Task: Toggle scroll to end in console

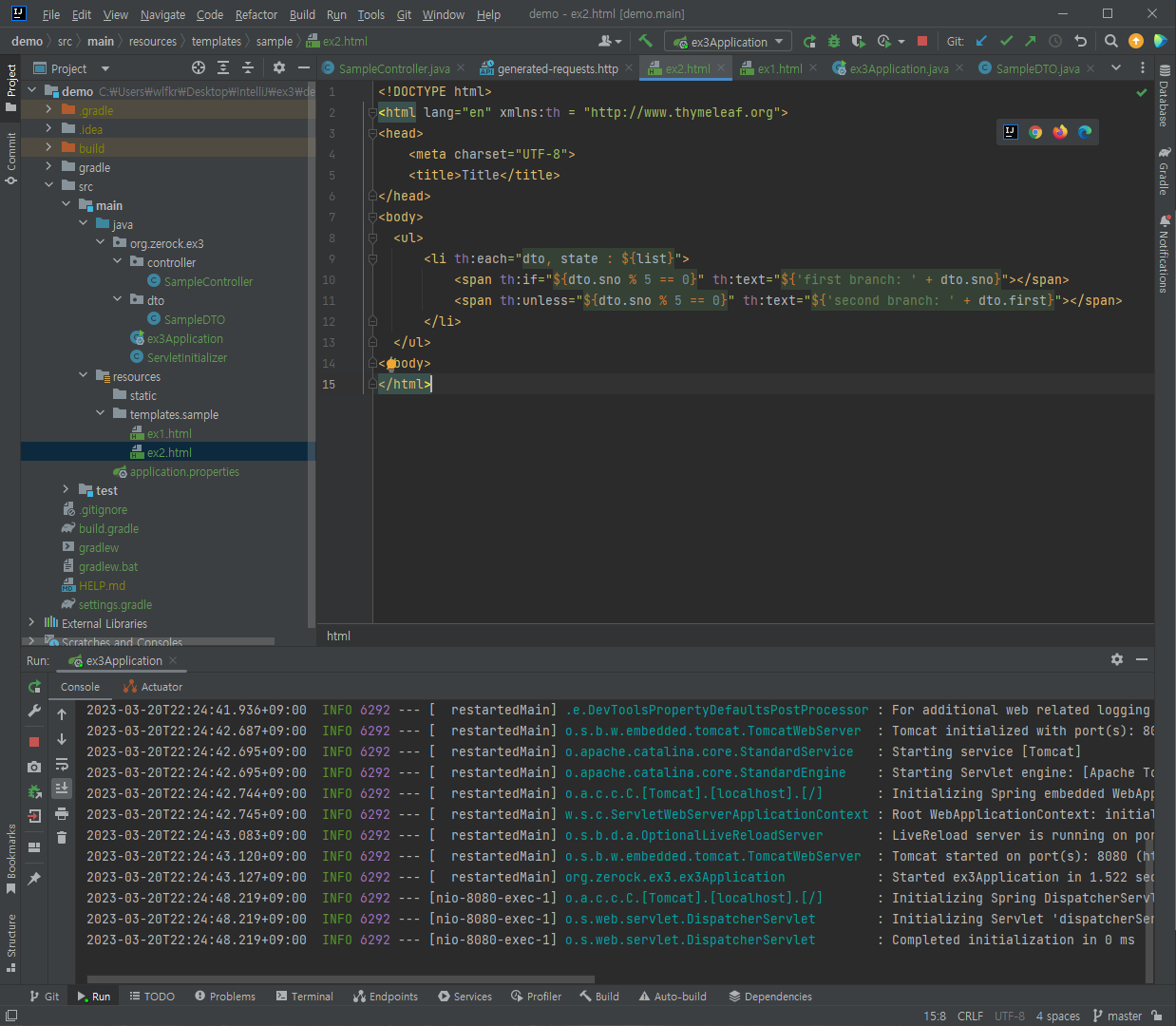Action: point(62,788)
